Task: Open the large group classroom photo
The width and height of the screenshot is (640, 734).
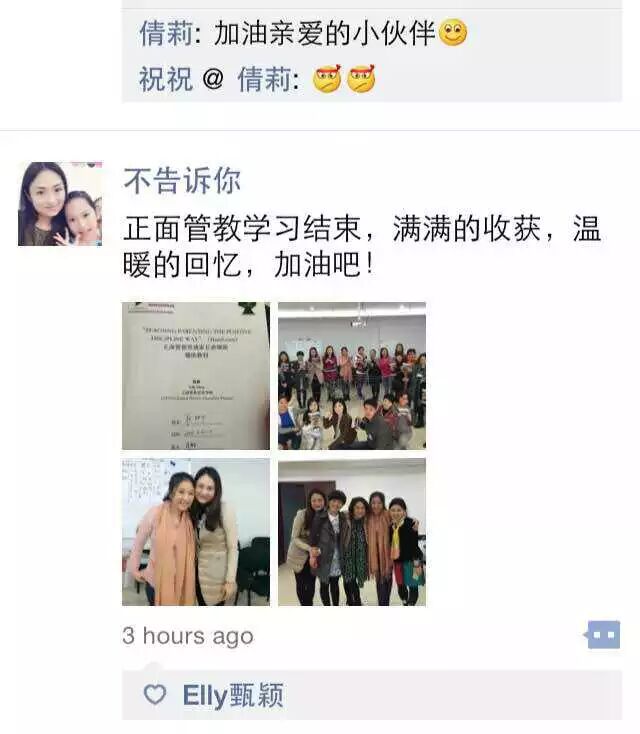Action: point(352,376)
